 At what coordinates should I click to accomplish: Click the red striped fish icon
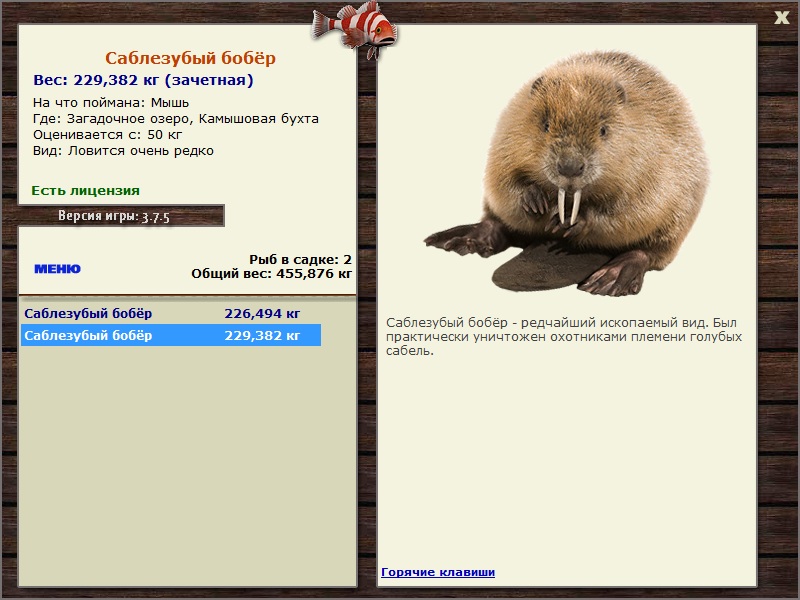pyautogui.click(x=354, y=28)
